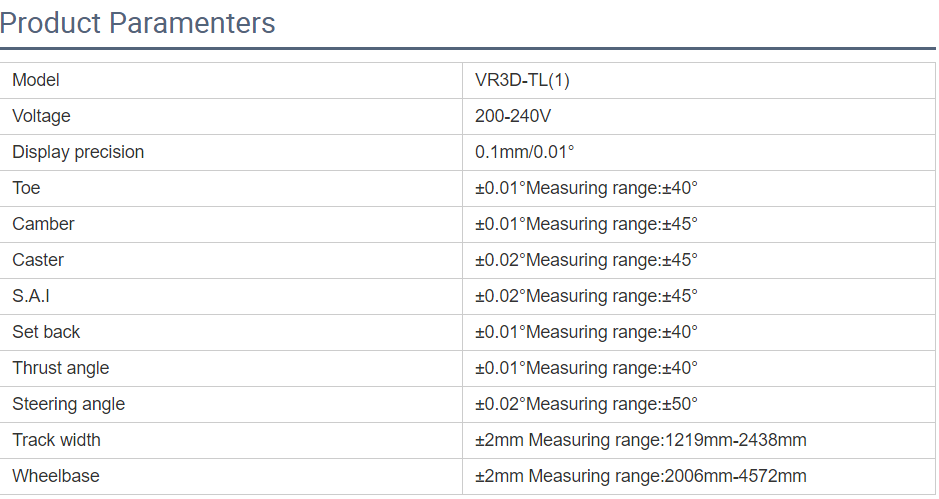Click the Display precision label
Viewport: 939px width, 499px height.
[78, 152]
